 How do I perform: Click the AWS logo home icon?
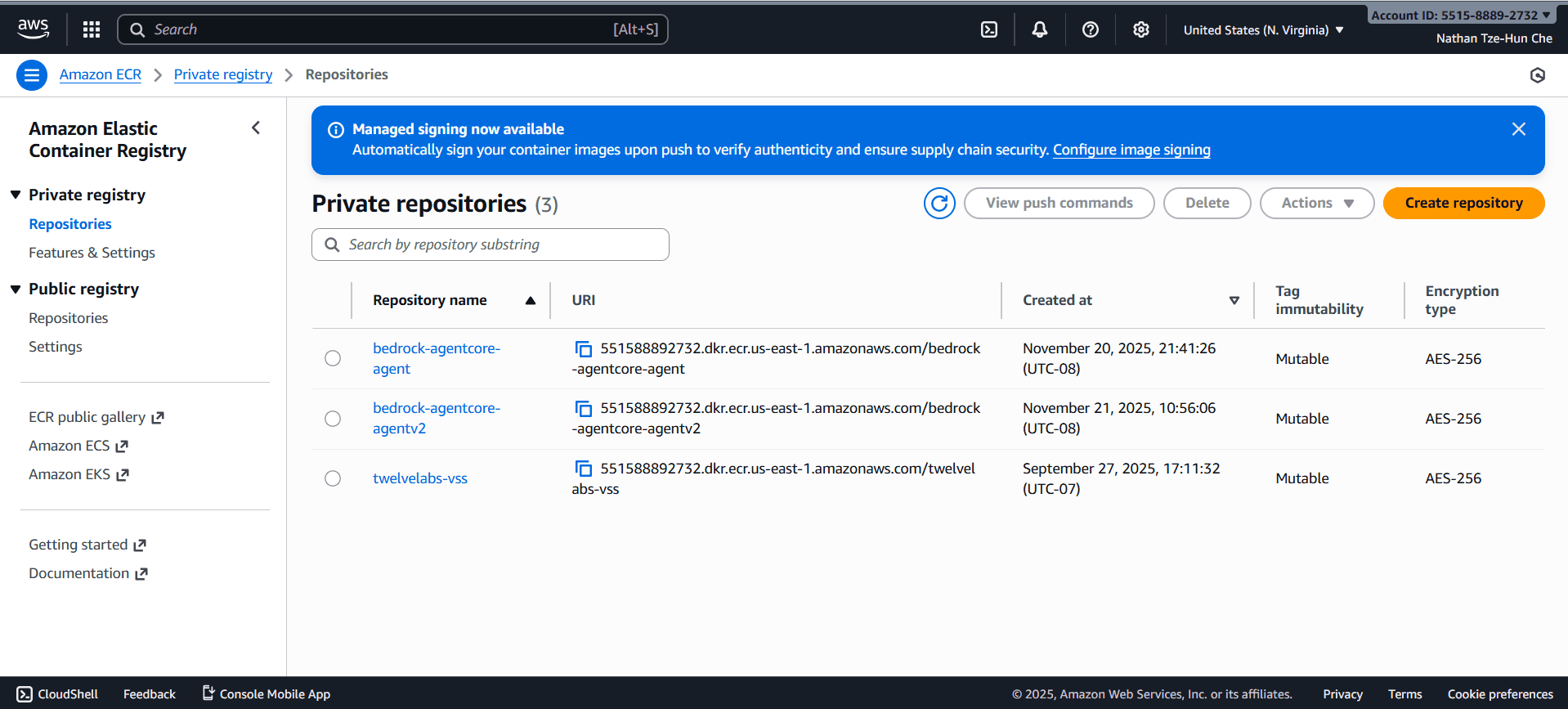34,29
